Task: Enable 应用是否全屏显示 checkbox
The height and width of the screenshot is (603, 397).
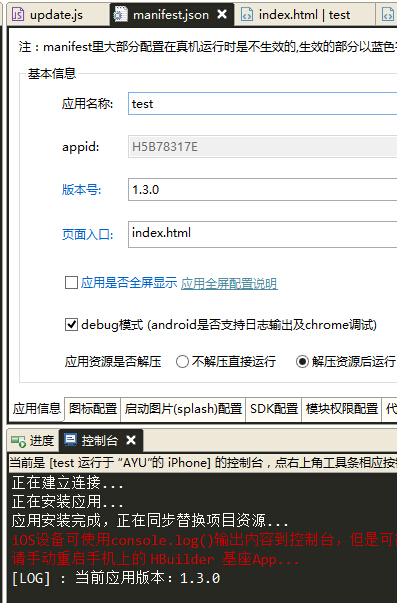Action: click(x=71, y=283)
